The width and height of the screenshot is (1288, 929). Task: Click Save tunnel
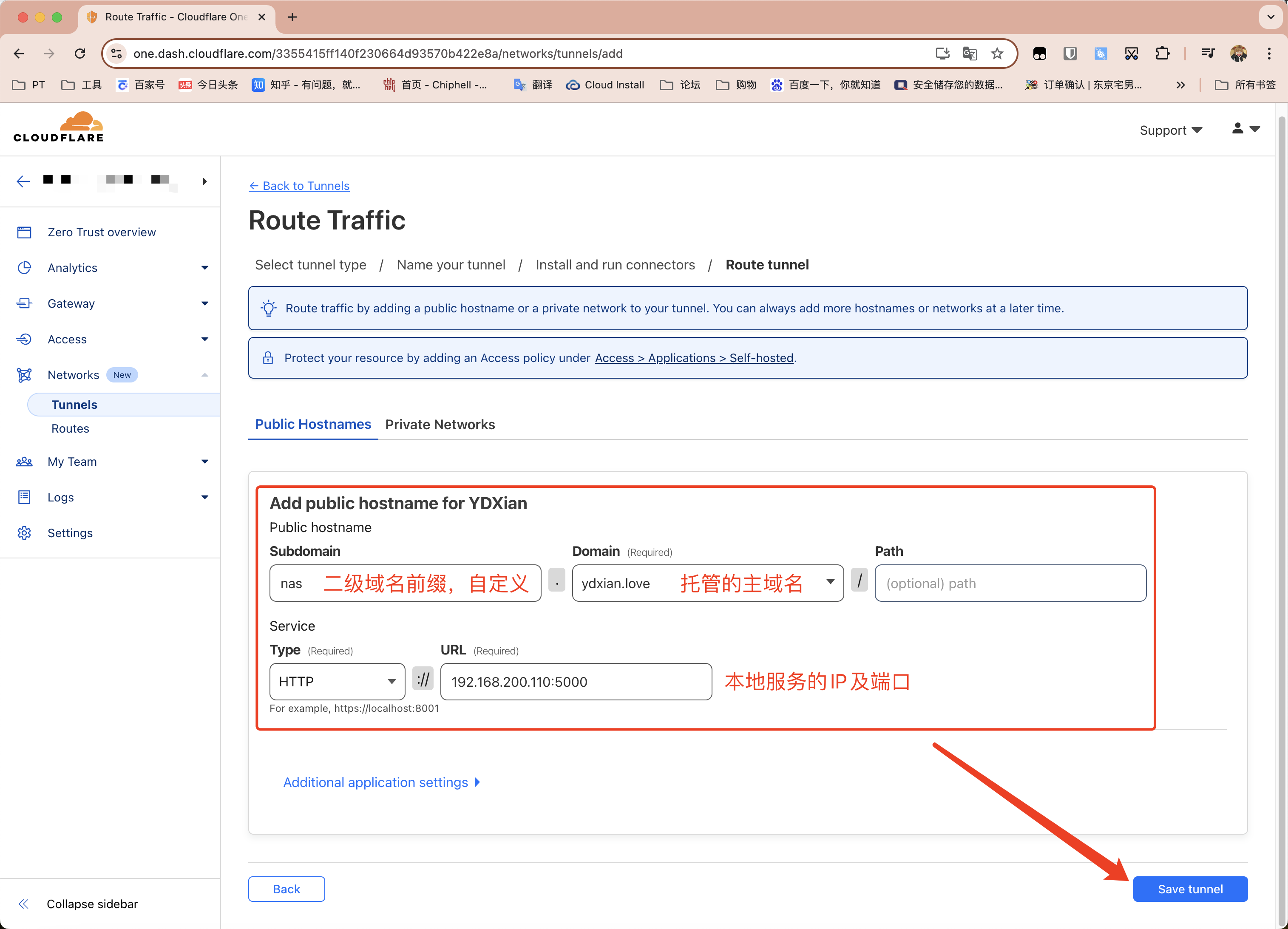[1190, 889]
